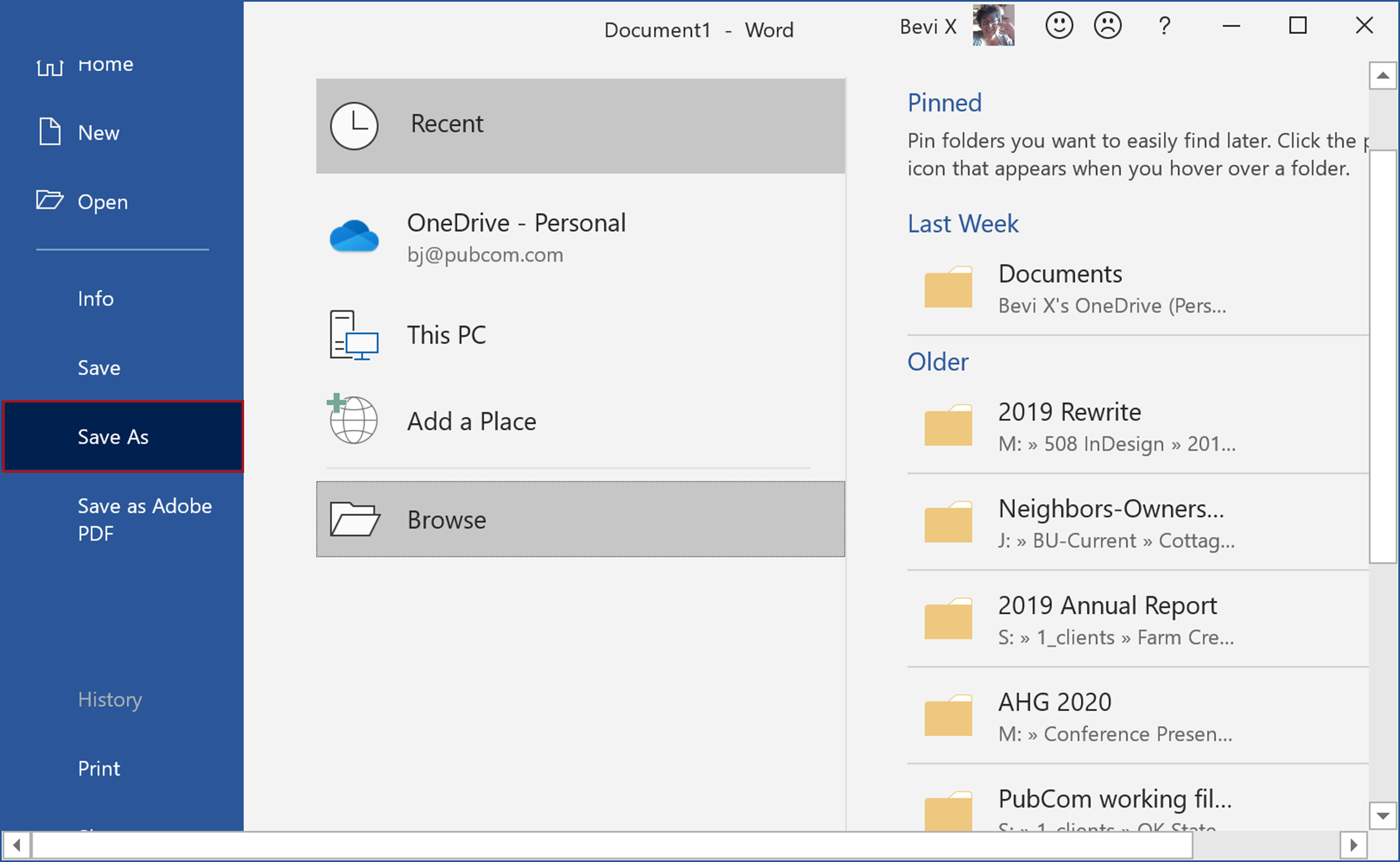This screenshot has width=1400, height=862.
Task: Open the New document option
Action: (x=99, y=131)
